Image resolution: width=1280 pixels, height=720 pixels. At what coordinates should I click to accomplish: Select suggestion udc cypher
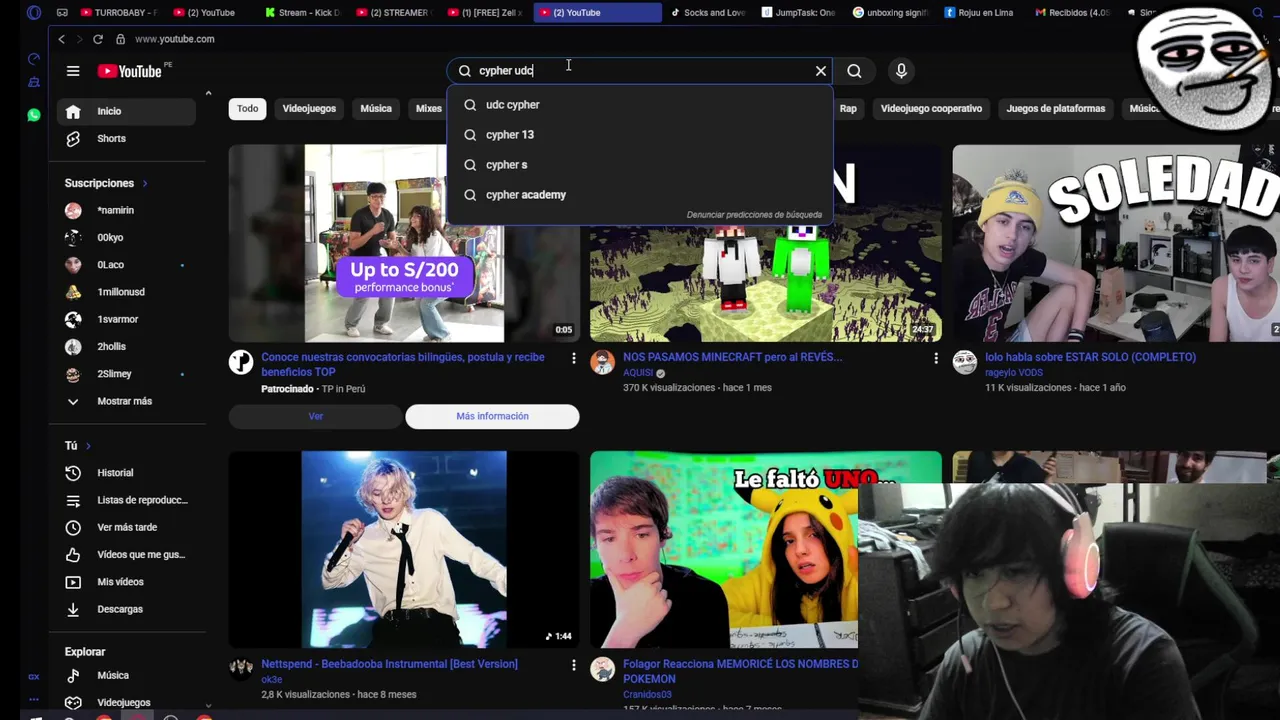640,105
